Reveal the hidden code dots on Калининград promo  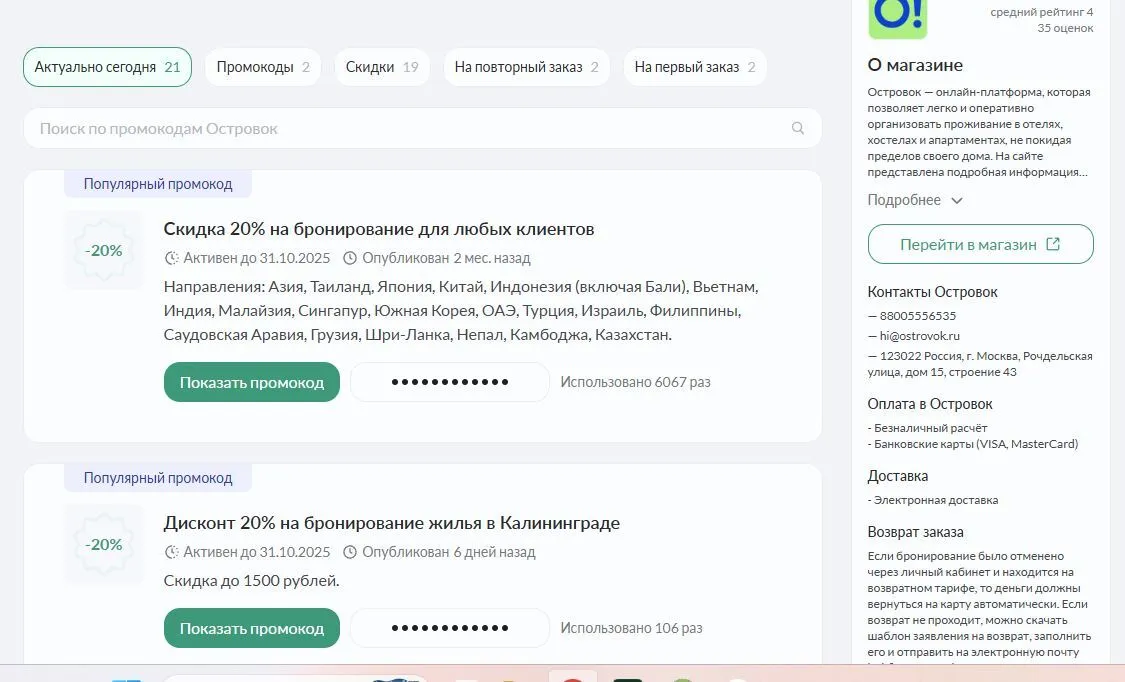pyautogui.click(x=449, y=627)
